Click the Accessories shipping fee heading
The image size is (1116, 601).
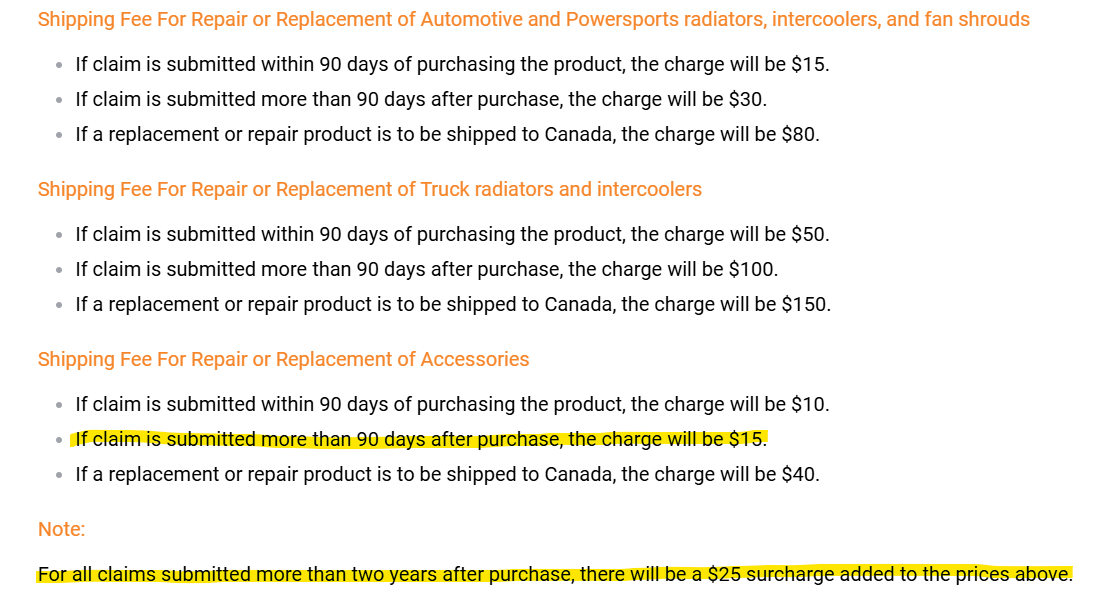tap(283, 359)
